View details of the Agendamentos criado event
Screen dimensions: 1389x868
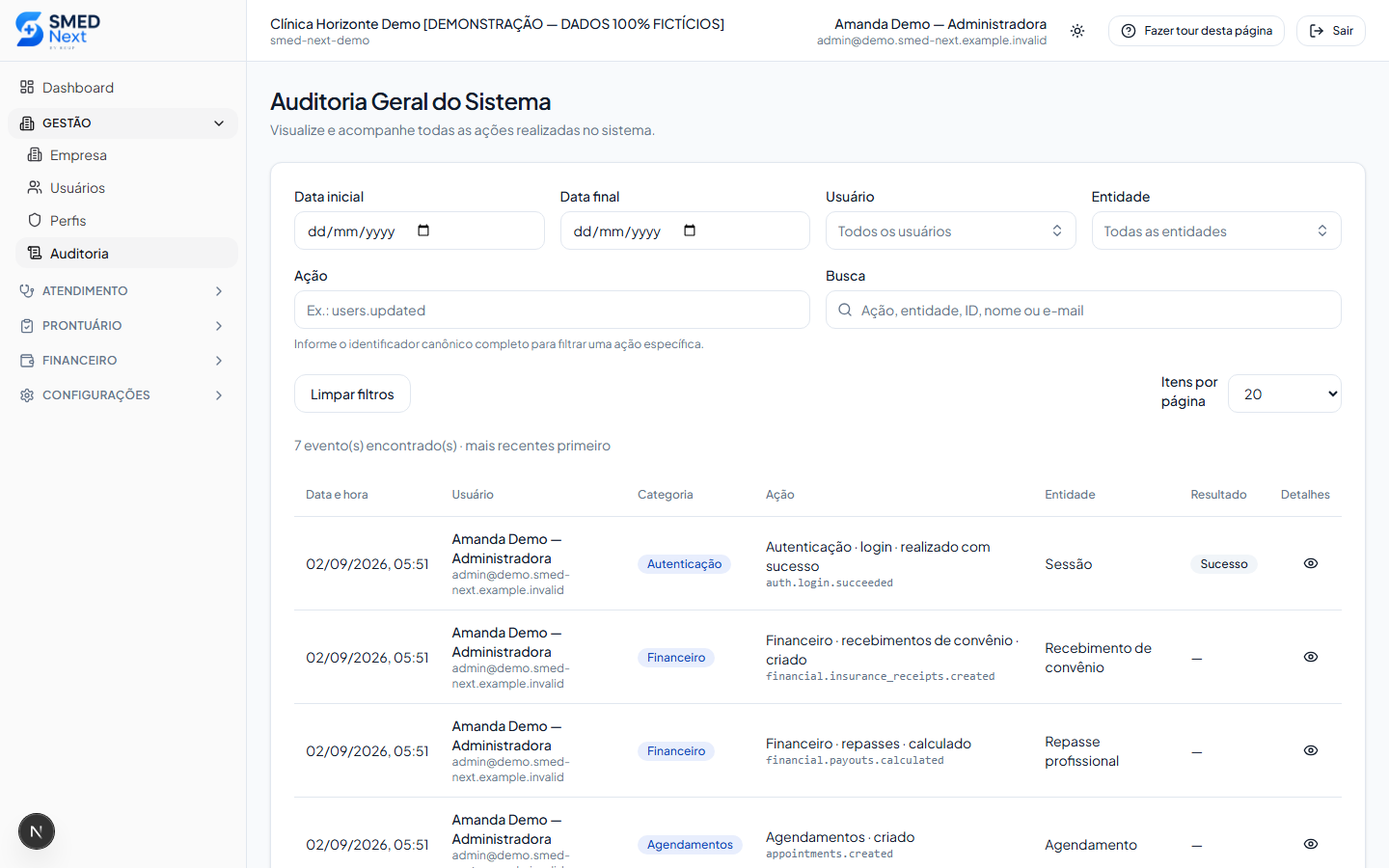click(x=1311, y=844)
